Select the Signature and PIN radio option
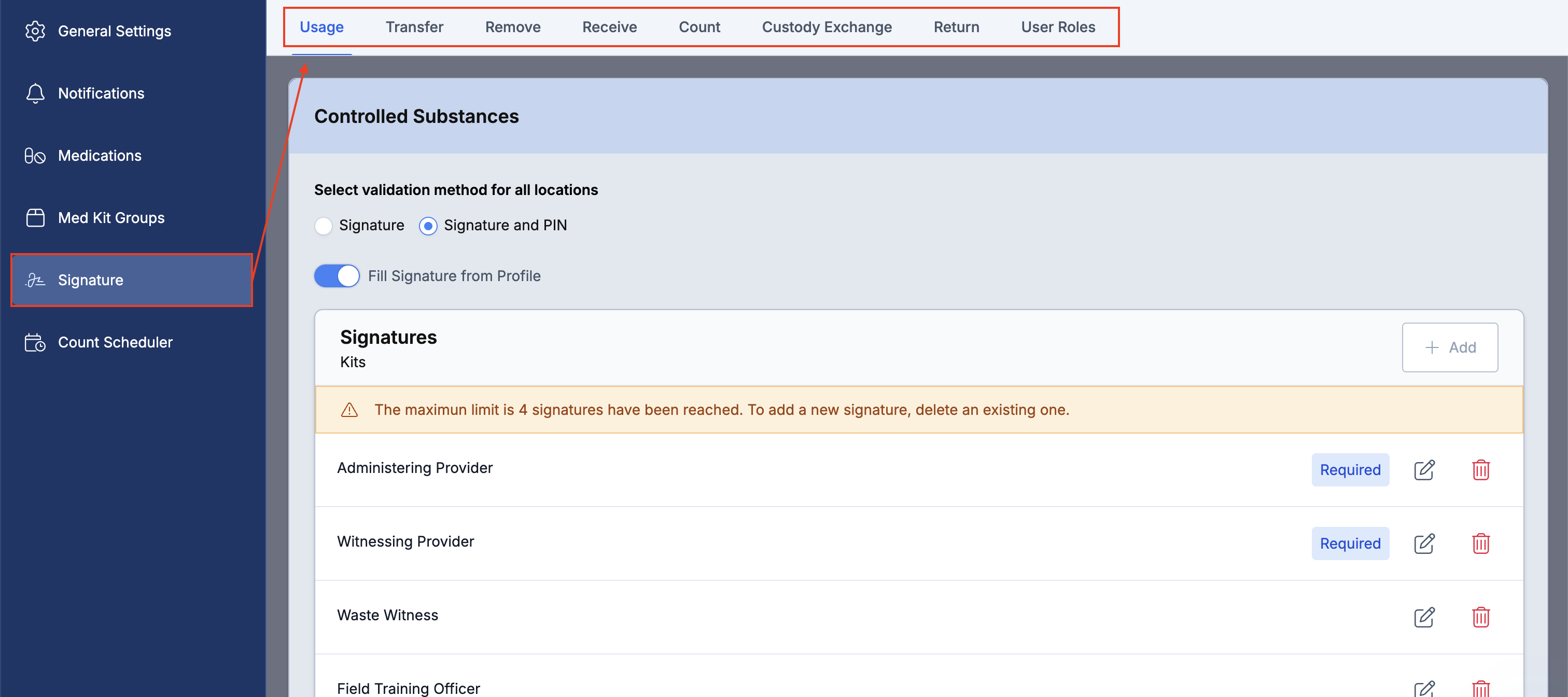1568x697 pixels. pos(428,226)
